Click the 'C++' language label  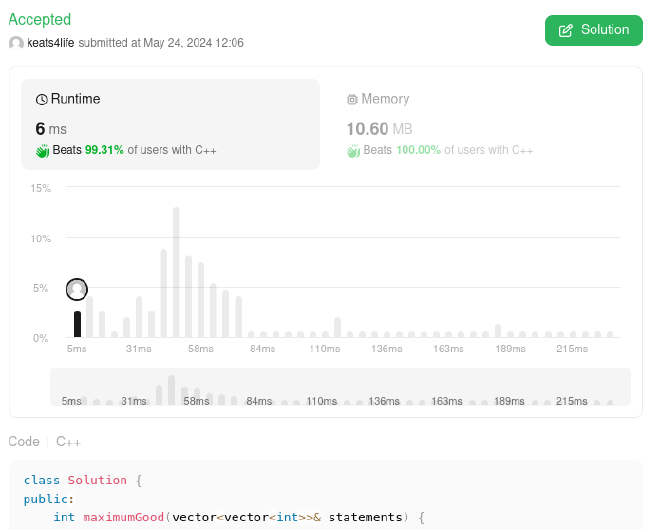68,441
